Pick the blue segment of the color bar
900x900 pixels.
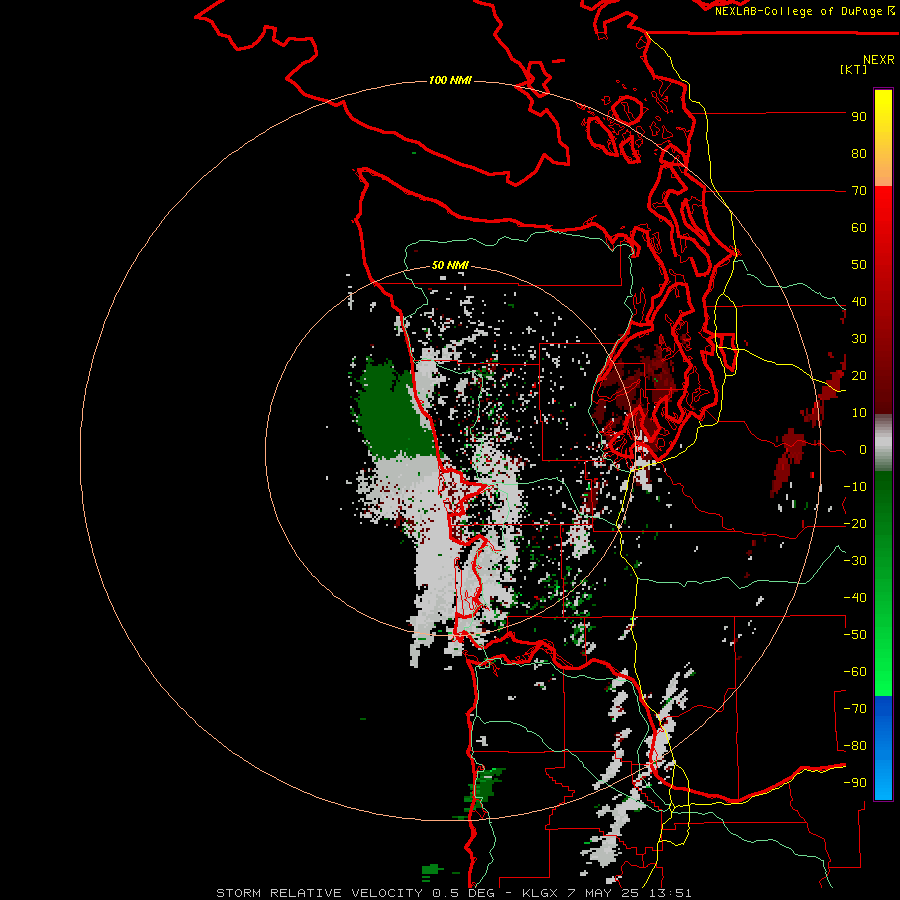(883, 748)
